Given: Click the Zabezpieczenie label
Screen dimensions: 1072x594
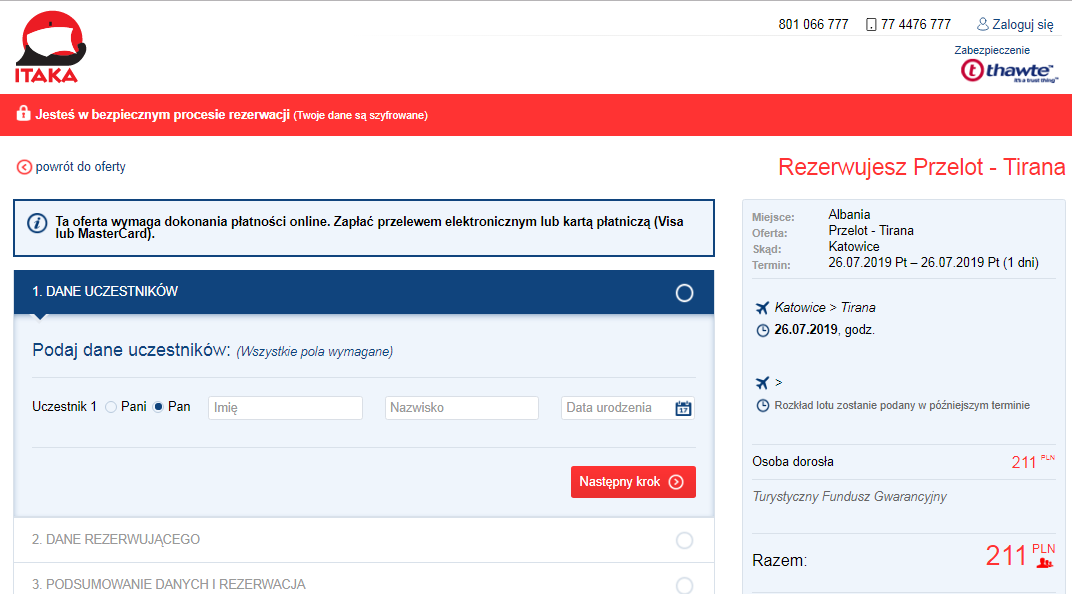Looking at the screenshot, I should click(x=992, y=50).
